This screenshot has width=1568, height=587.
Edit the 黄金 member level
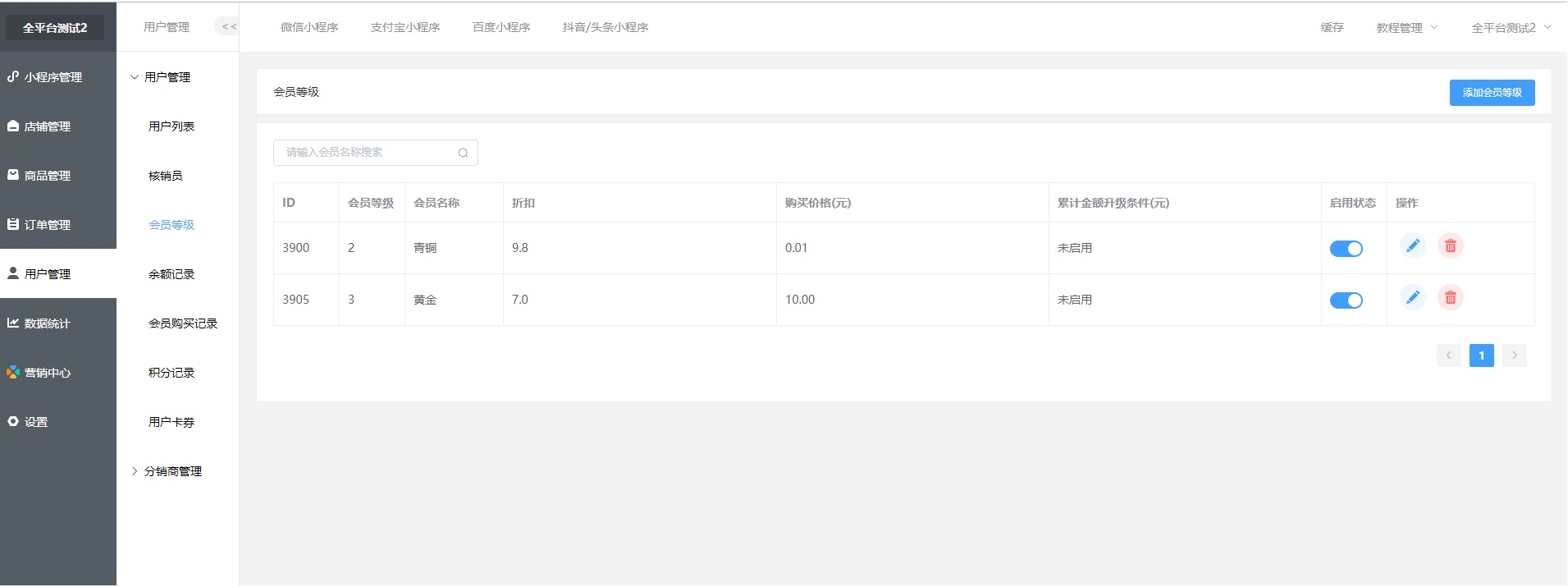click(1412, 297)
